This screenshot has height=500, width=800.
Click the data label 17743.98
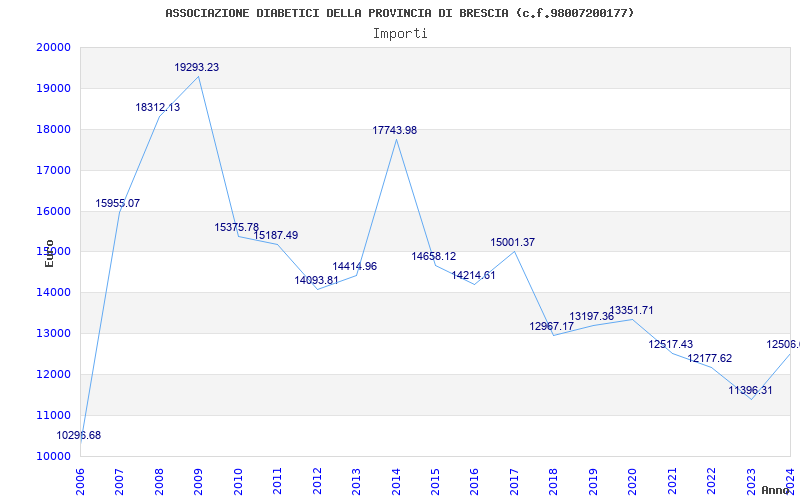click(394, 130)
